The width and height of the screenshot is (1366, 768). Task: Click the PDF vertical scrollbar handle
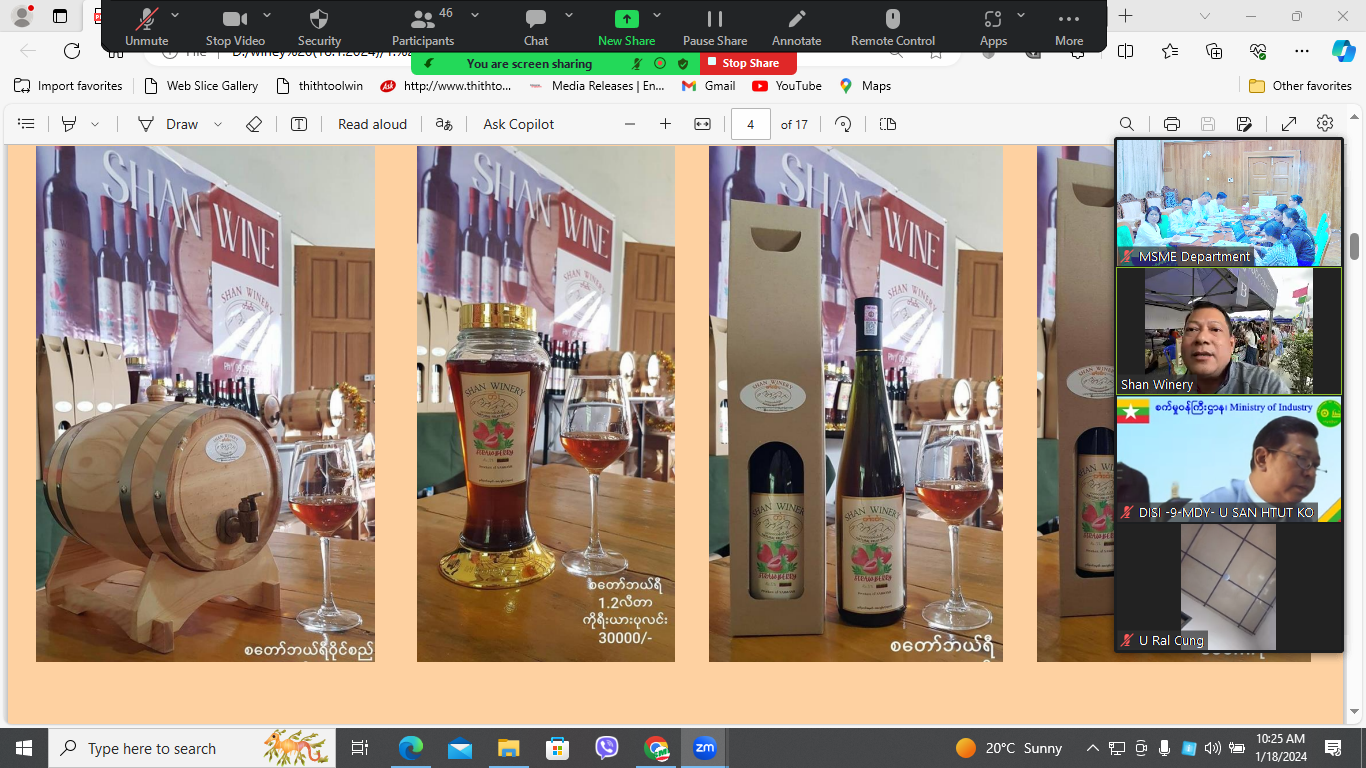point(1355,246)
